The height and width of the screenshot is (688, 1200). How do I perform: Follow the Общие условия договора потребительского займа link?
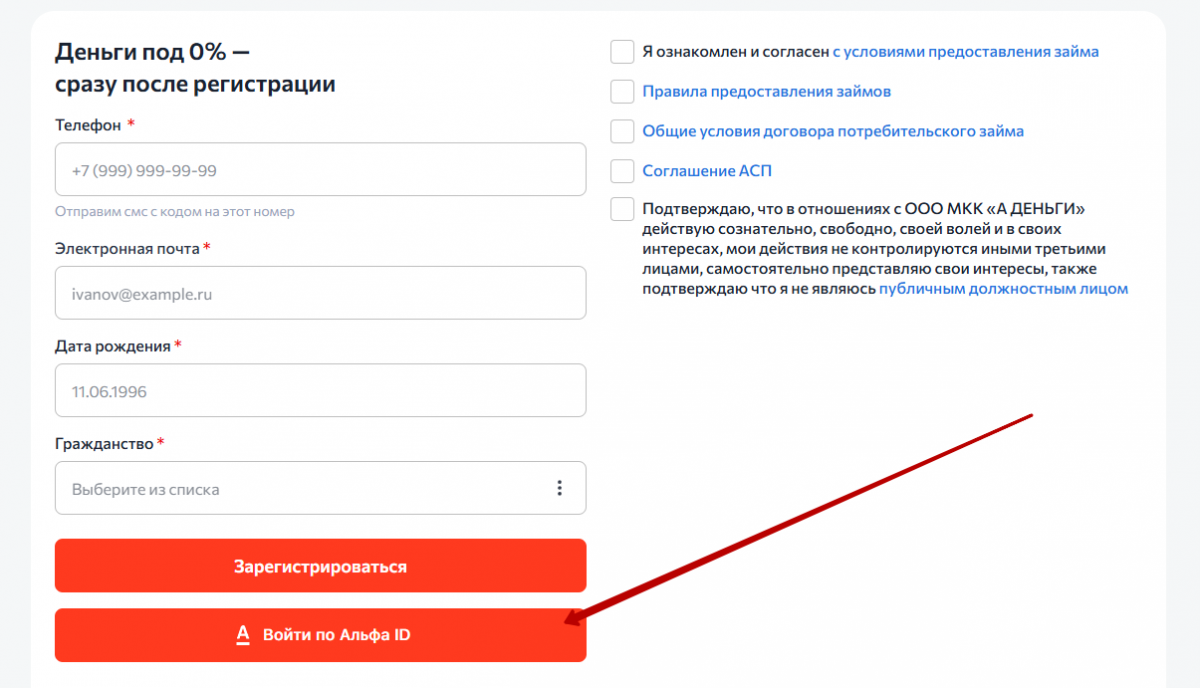(832, 131)
